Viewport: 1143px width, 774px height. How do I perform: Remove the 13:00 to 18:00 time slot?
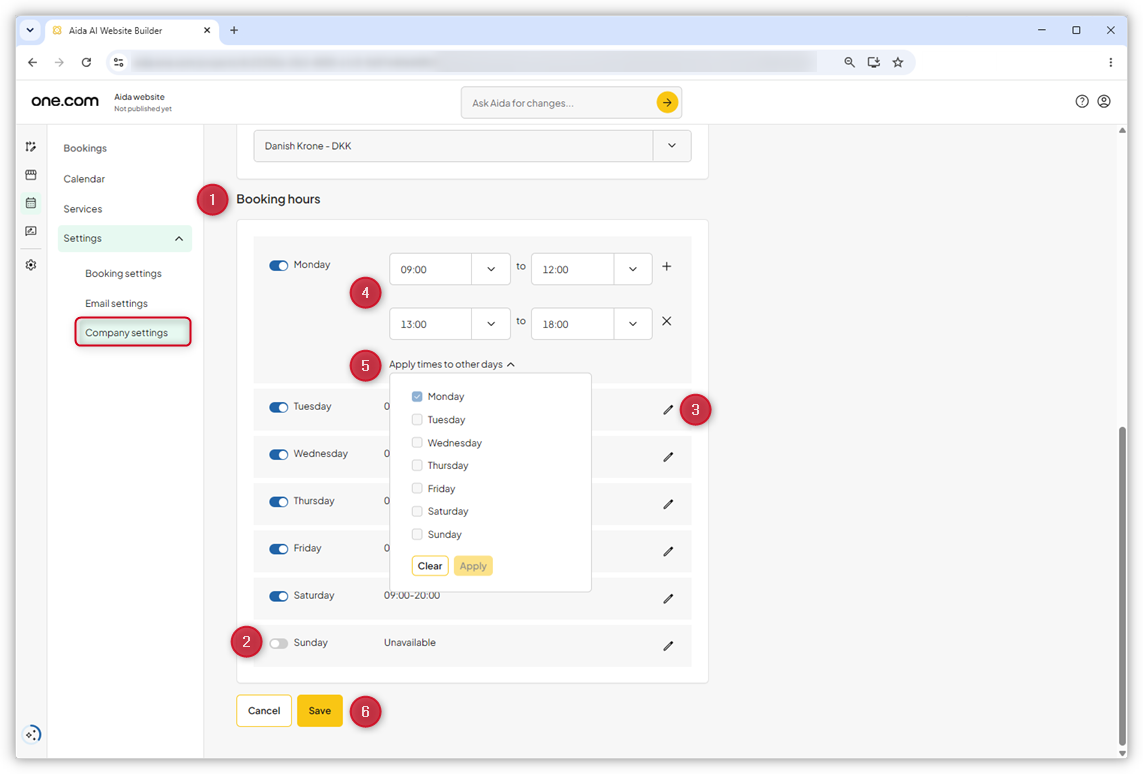pyautogui.click(x=666, y=321)
